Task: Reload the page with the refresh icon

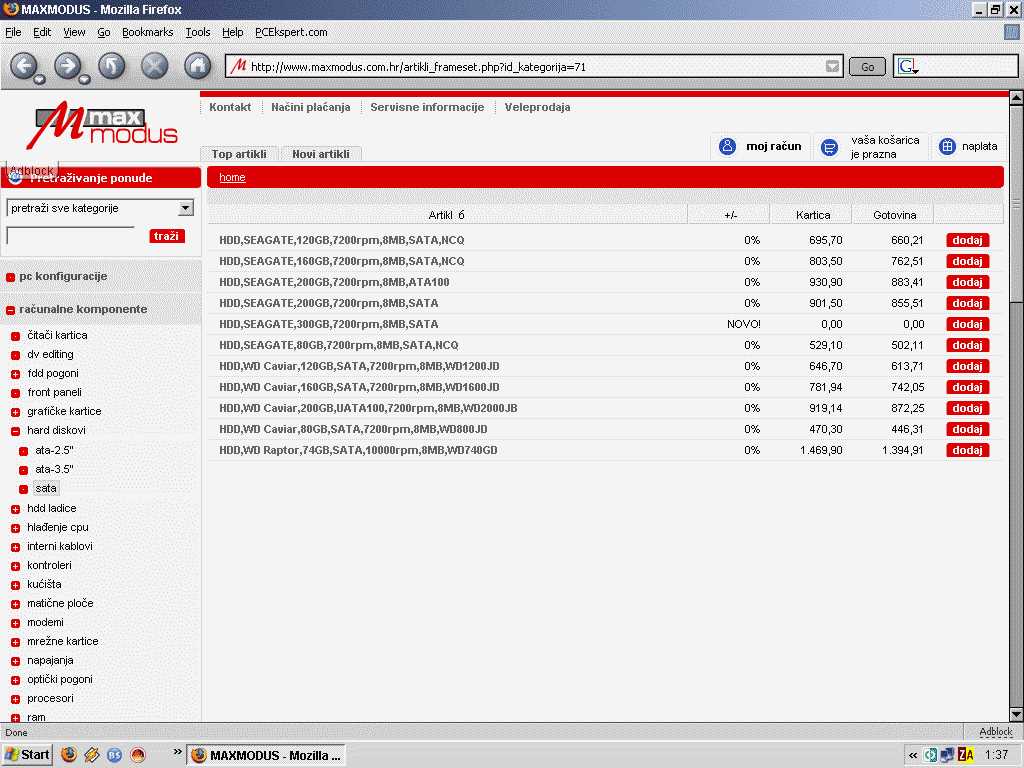Action: coord(111,67)
